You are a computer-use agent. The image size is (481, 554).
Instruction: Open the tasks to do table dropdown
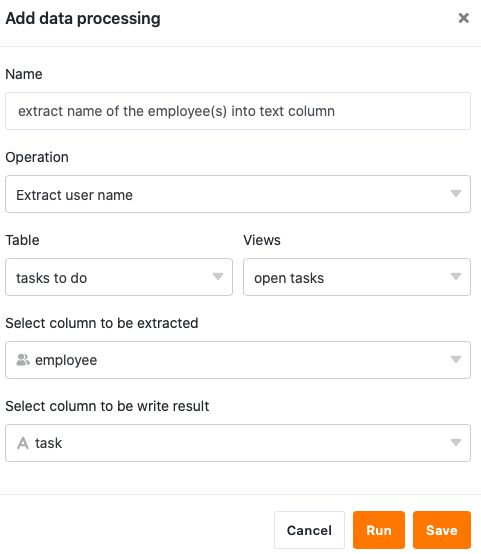pos(119,277)
